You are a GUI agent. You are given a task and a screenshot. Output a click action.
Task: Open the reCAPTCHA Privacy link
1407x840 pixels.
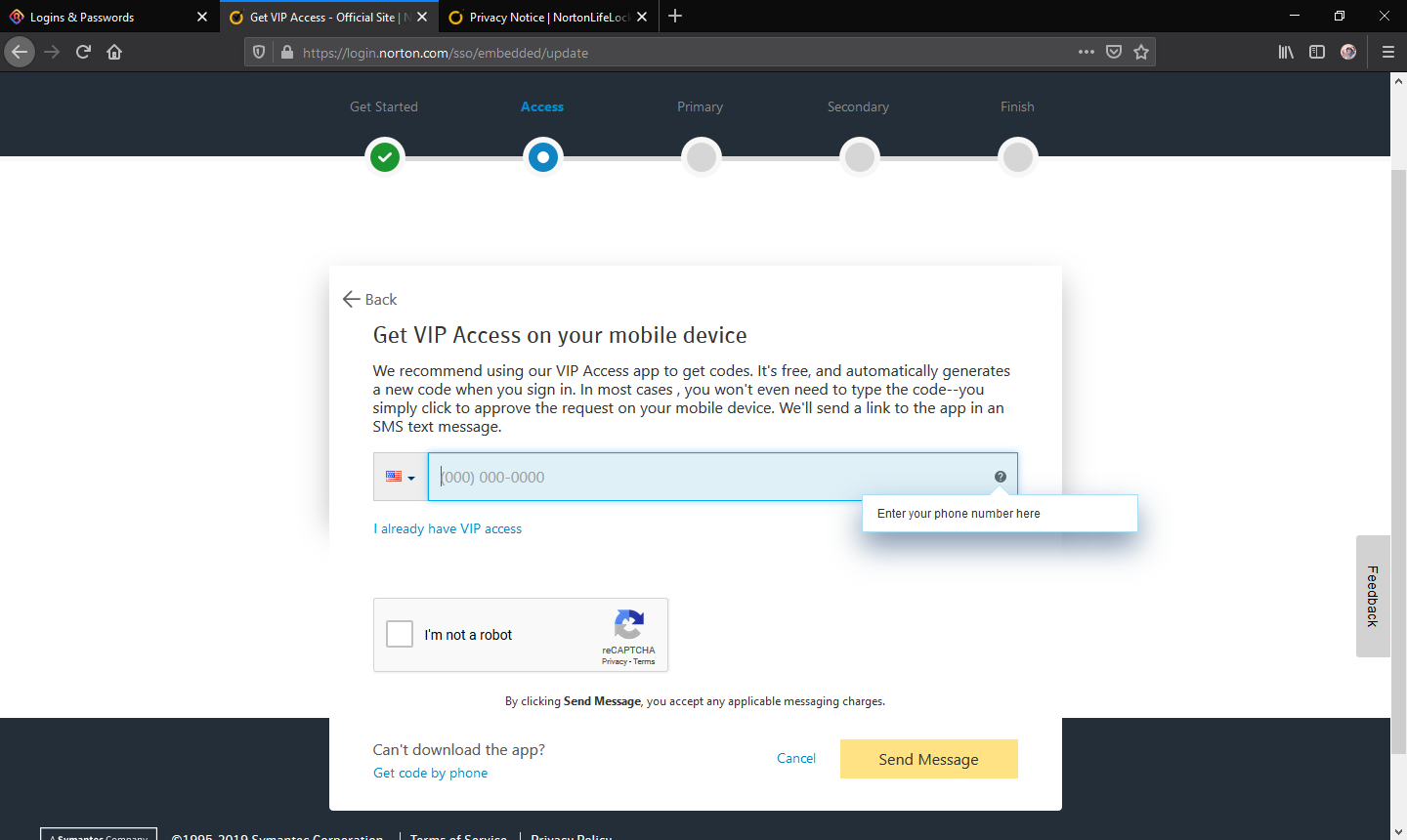614,662
